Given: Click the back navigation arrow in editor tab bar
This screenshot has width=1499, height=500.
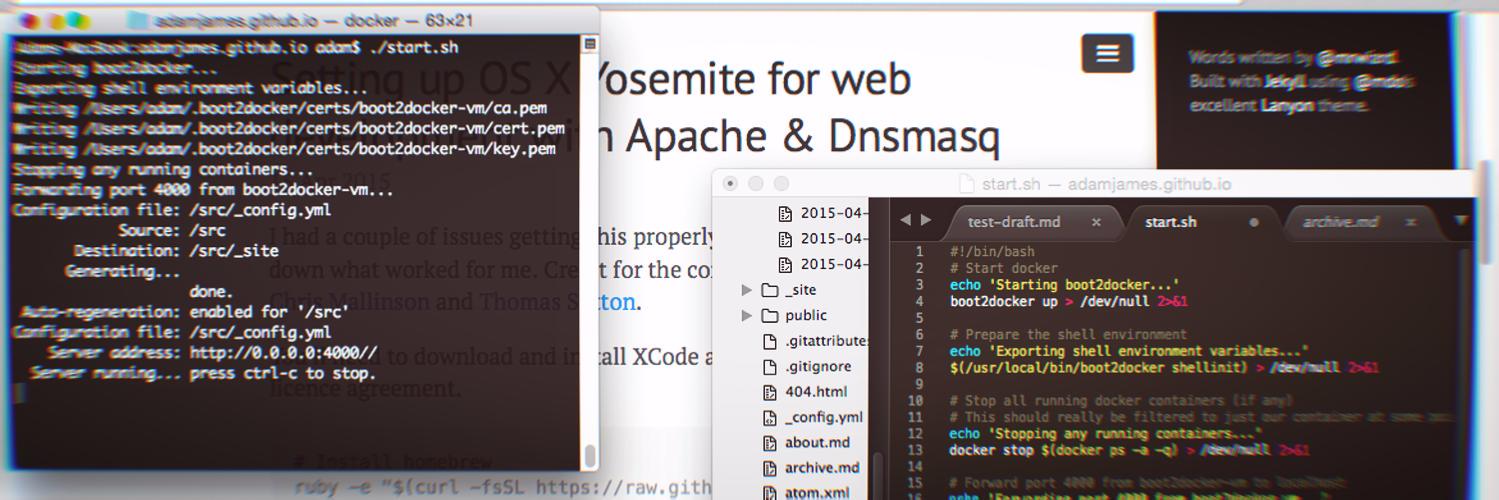Looking at the screenshot, I should [x=905, y=220].
